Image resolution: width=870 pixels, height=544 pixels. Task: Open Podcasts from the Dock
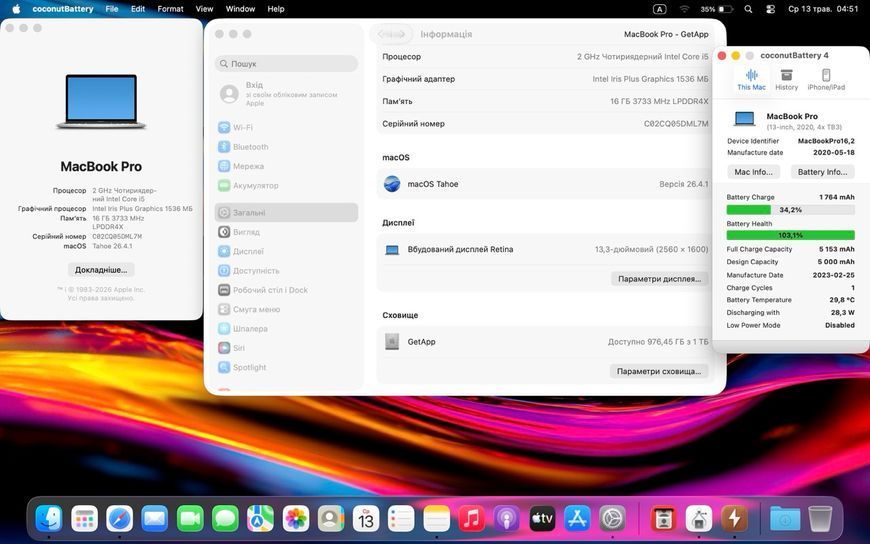coord(507,519)
